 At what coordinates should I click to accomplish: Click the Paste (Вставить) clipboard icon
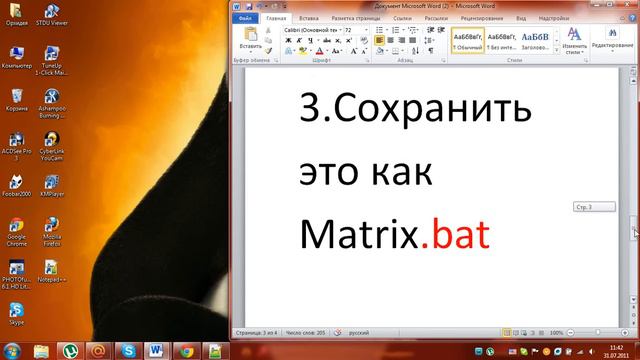pyautogui.click(x=250, y=35)
